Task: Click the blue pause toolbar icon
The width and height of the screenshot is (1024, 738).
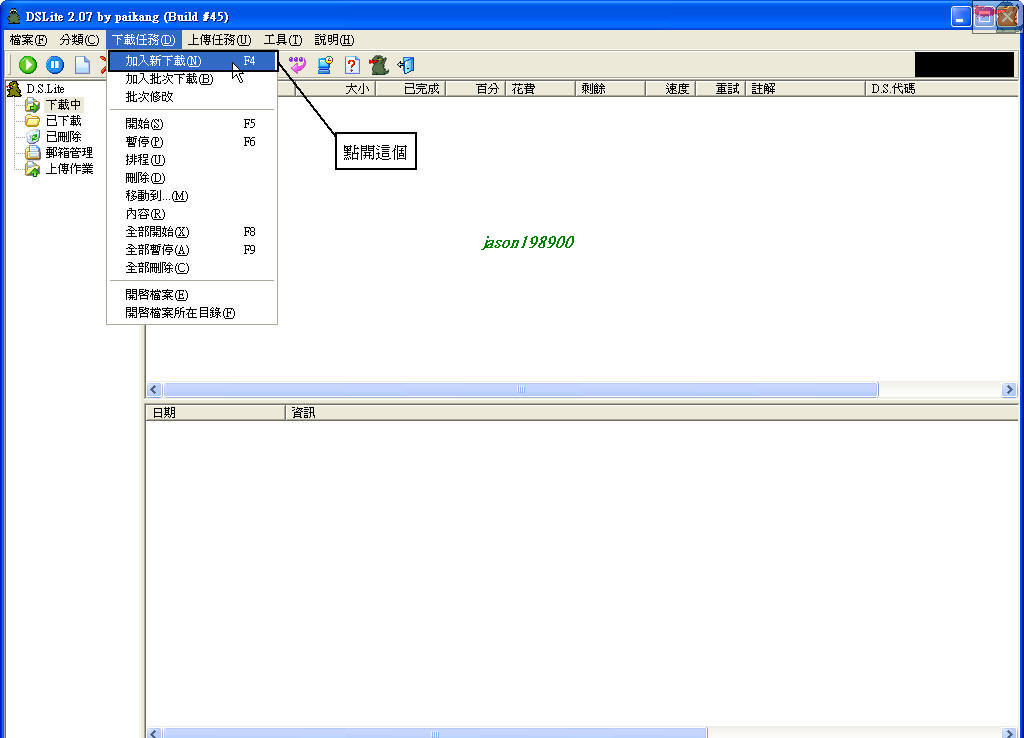Action: 55,65
